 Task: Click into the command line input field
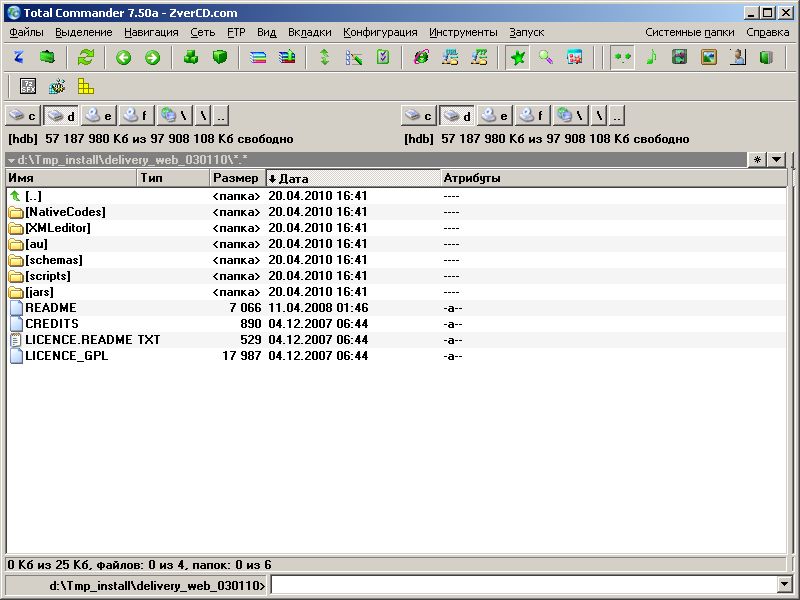click(x=522, y=585)
